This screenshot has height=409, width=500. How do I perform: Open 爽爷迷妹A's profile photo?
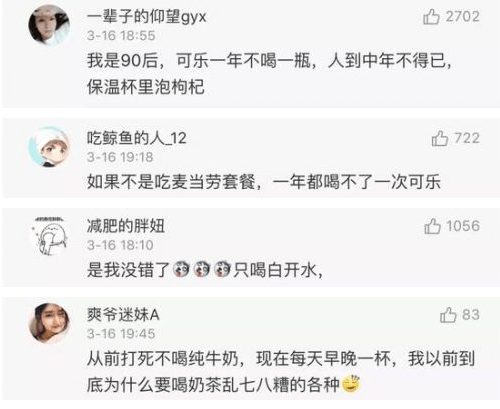[49, 323]
